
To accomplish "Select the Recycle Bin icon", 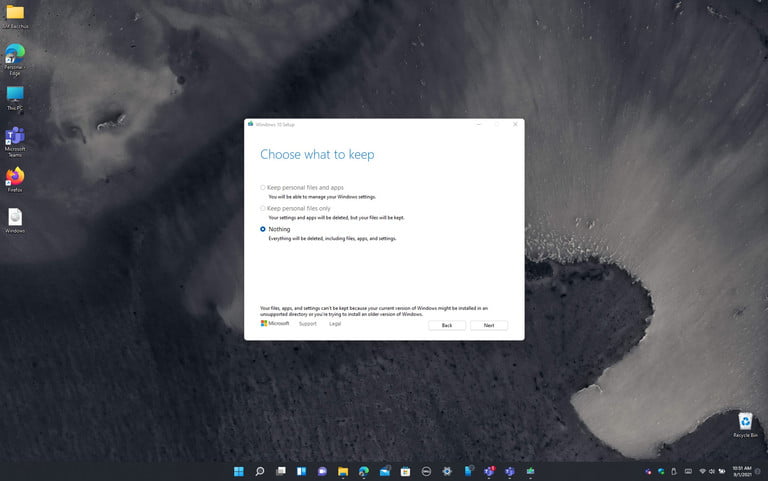I will pyautogui.click(x=745, y=425).
